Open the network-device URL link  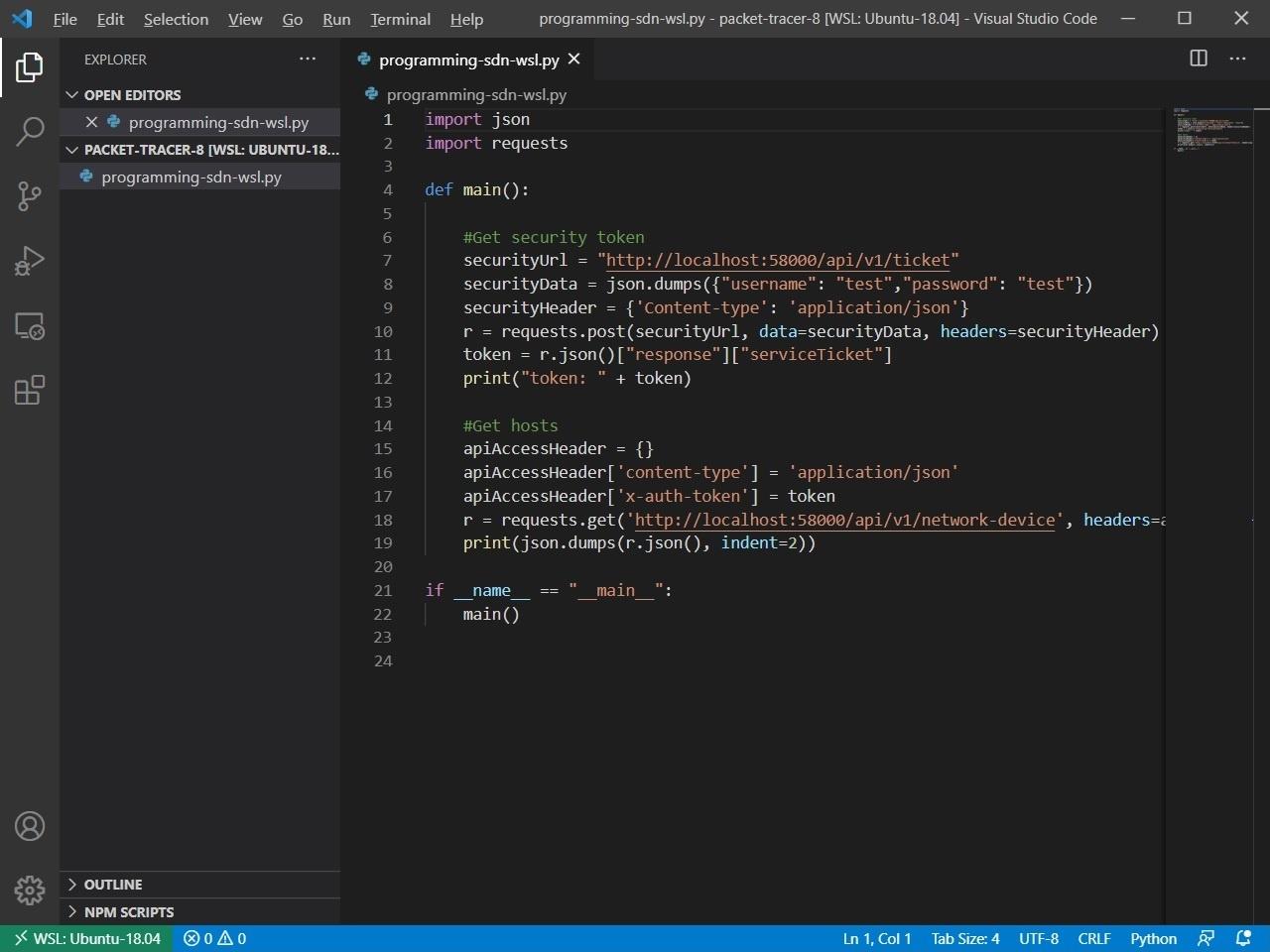[844, 520]
